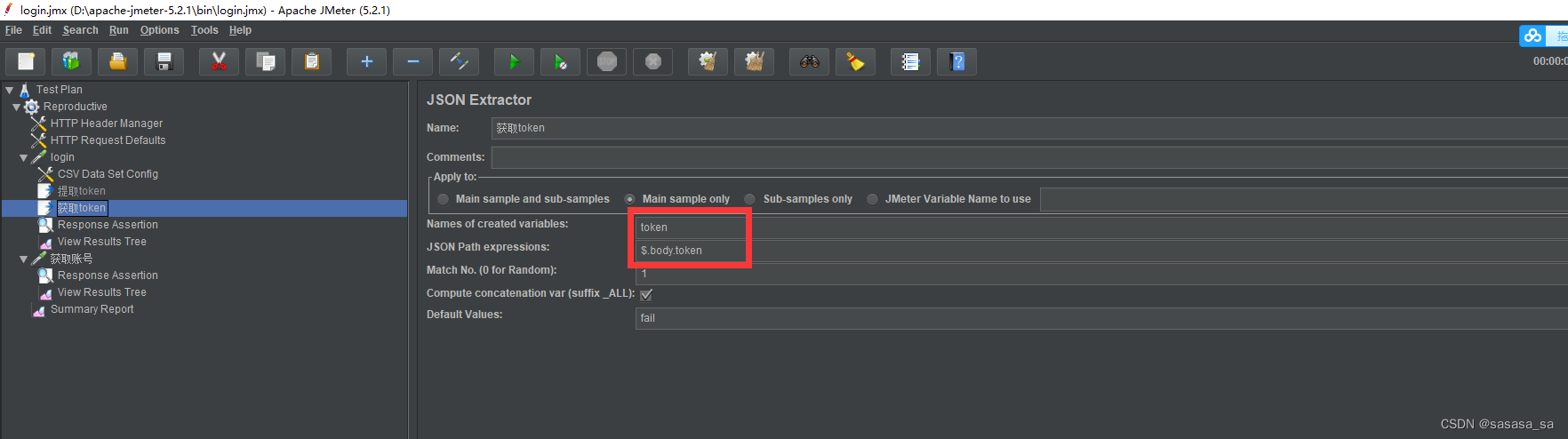Click the Clear results broom icon
Image resolution: width=1568 pixels, height=439 pixels.
708,61
